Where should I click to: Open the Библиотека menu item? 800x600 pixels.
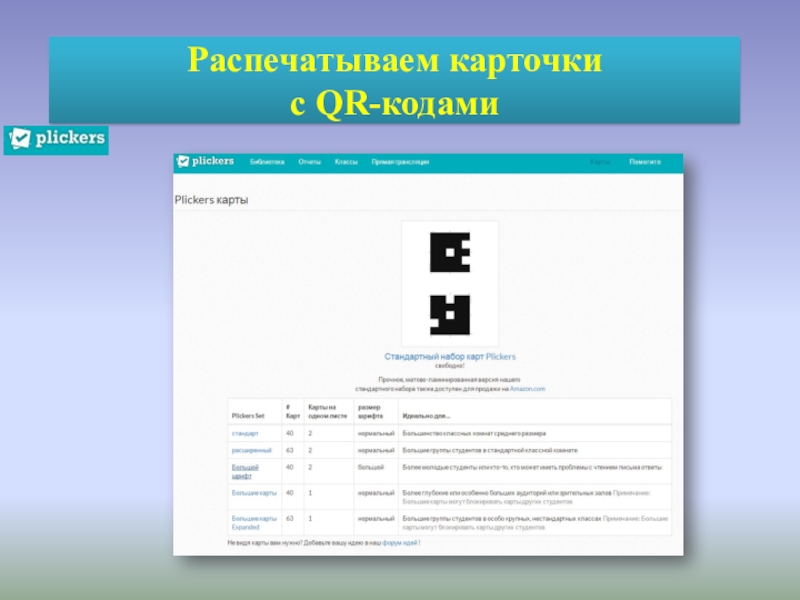(267, 162)
